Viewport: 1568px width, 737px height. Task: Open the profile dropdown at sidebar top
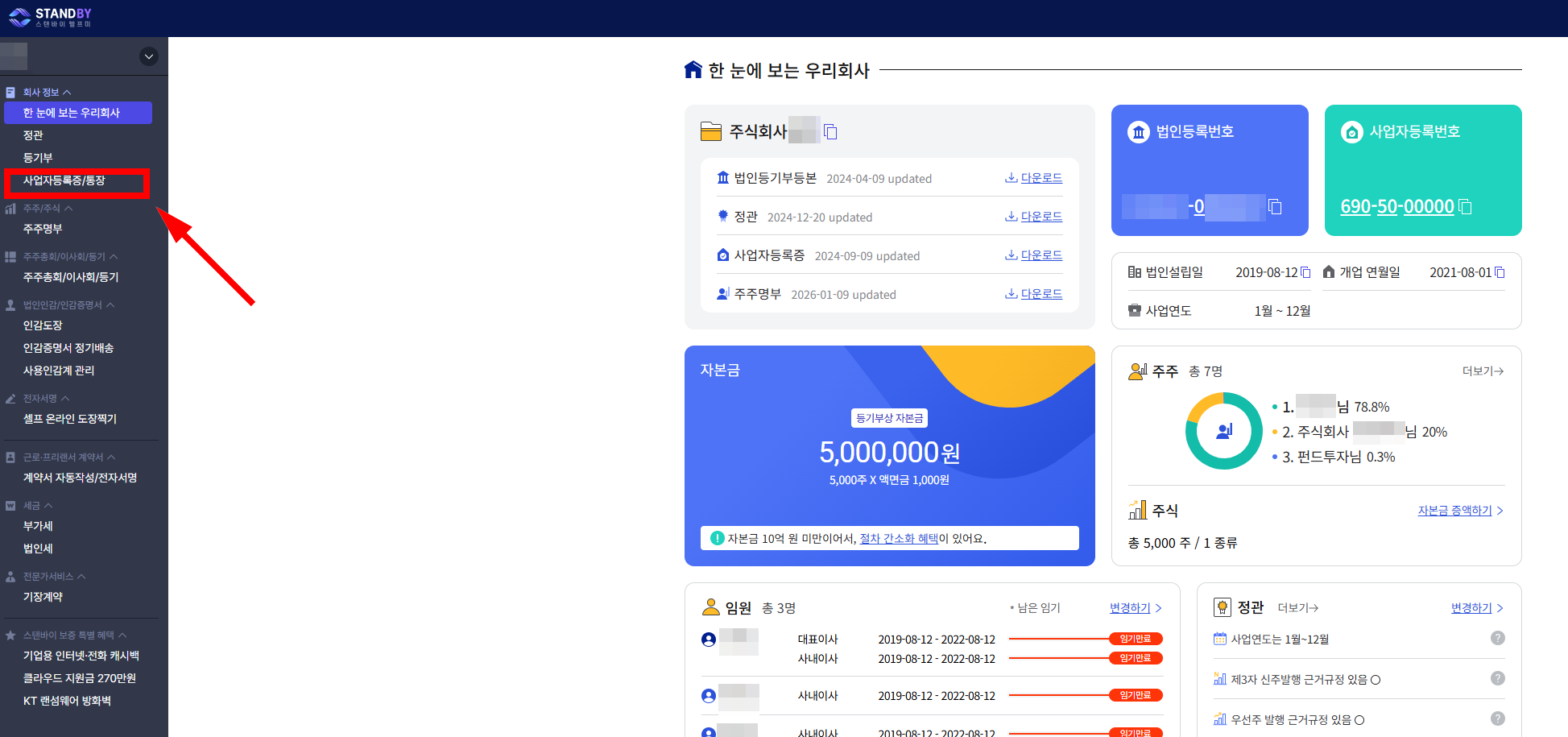pos(148,56)
